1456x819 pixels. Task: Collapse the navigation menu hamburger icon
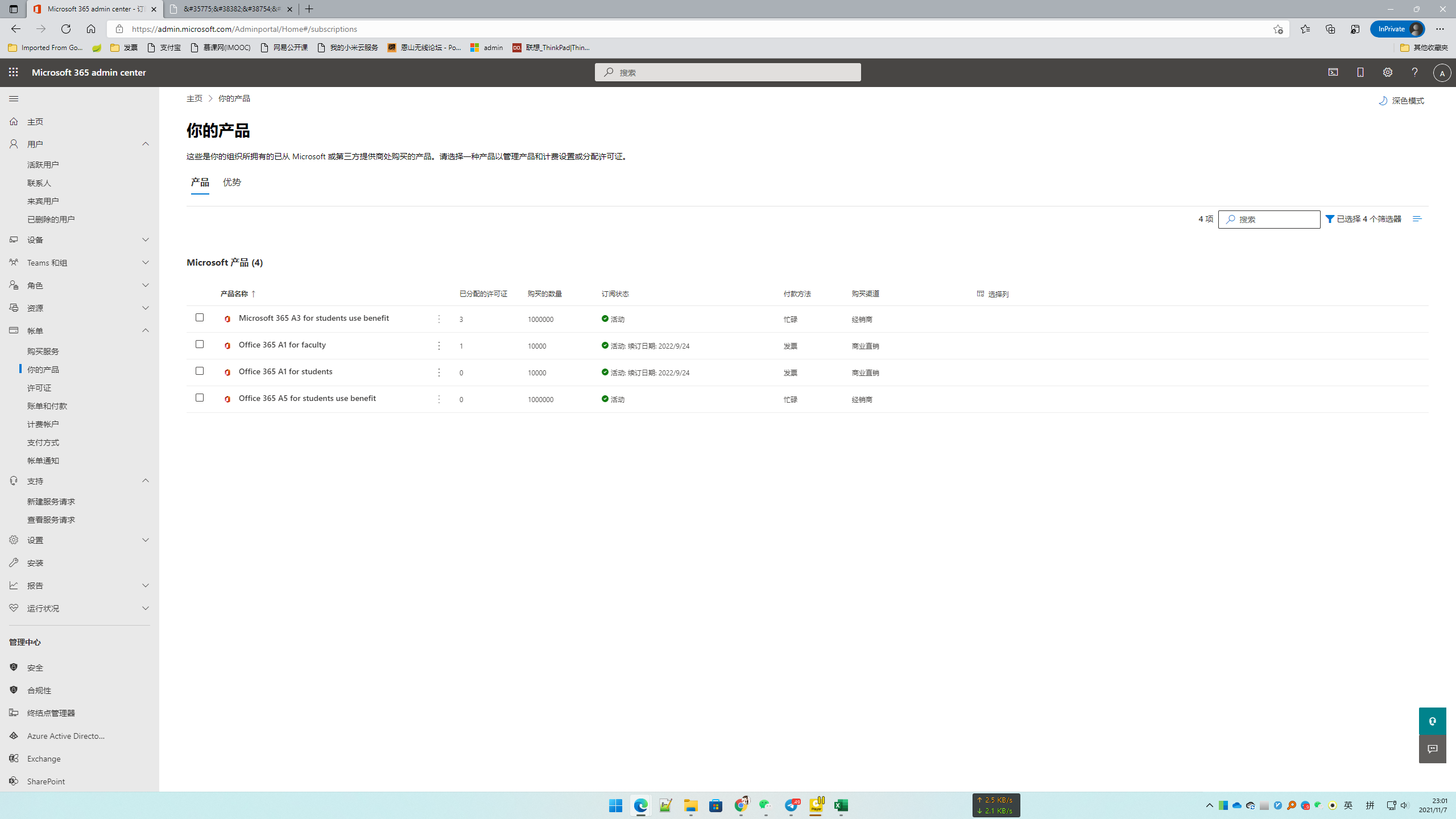click(14, 99)
